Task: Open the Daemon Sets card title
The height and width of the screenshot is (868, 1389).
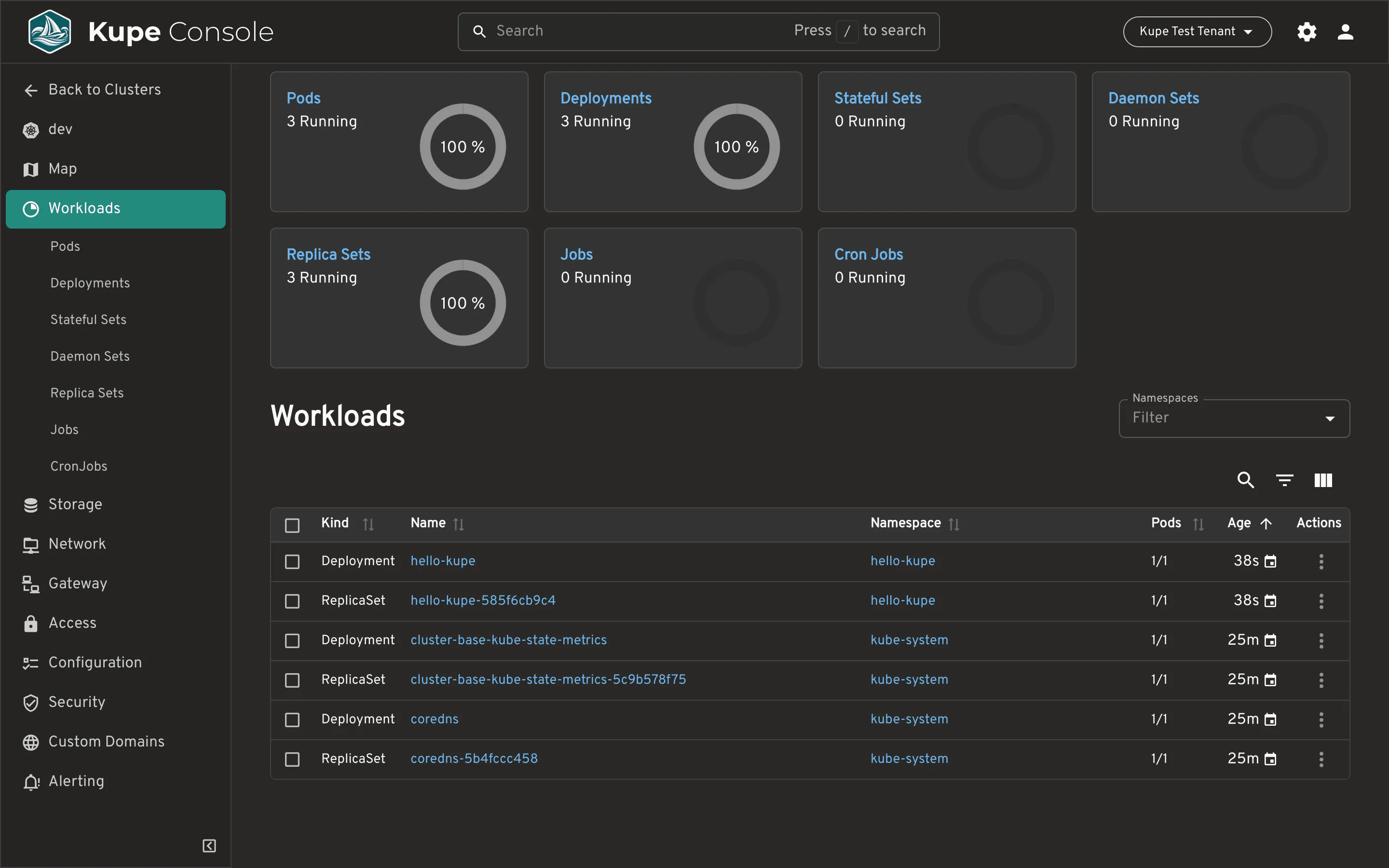Action: click(x=1153, y=98)
